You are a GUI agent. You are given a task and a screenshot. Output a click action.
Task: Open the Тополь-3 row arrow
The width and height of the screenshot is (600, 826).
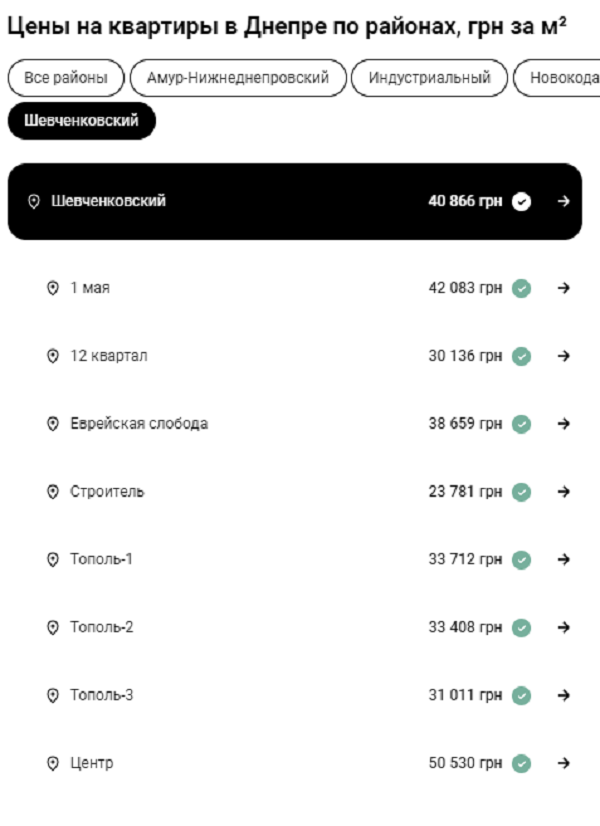click(563, 696)
